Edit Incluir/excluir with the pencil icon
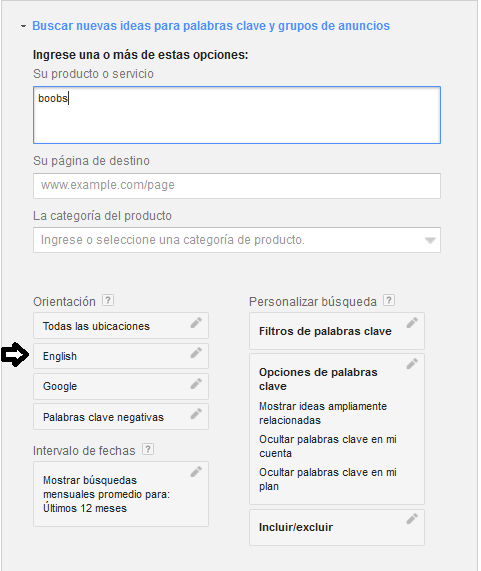This screenshot has width=481, height=571. 412,519
